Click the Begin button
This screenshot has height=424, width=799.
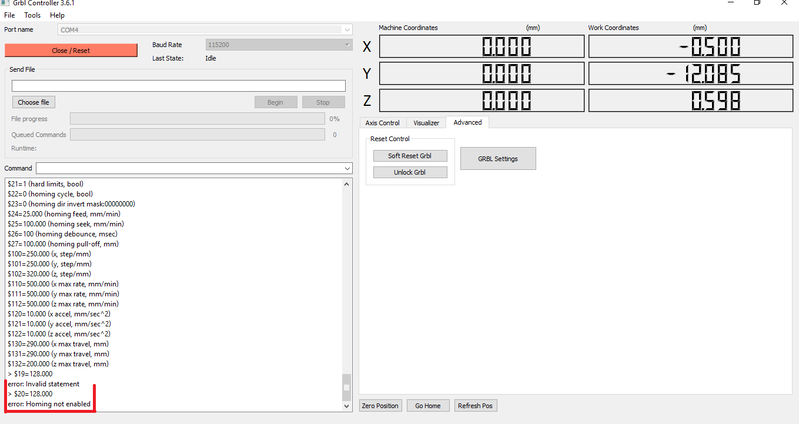pos(275,102)
